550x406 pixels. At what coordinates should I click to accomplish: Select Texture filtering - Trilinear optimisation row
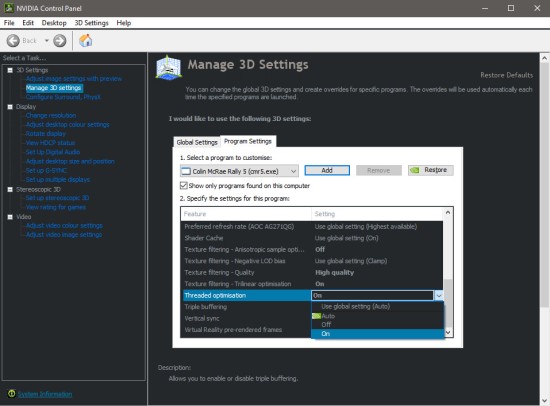pos(312,284)
